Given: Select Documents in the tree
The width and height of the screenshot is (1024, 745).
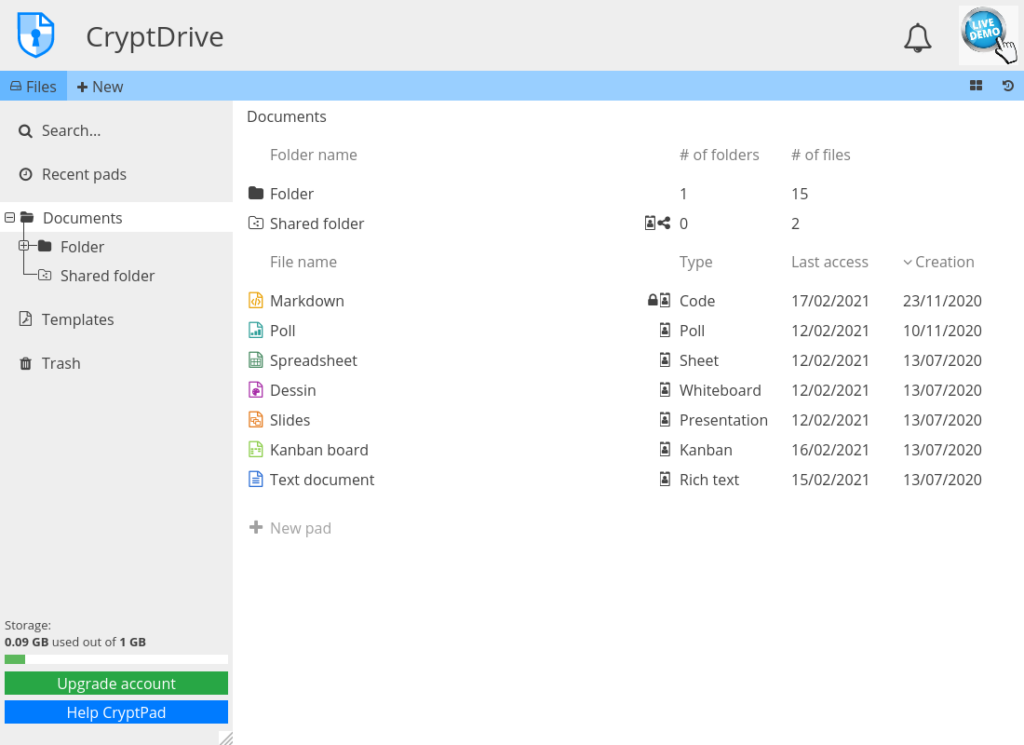Looking at the screenshot, I should pos(82,218).
